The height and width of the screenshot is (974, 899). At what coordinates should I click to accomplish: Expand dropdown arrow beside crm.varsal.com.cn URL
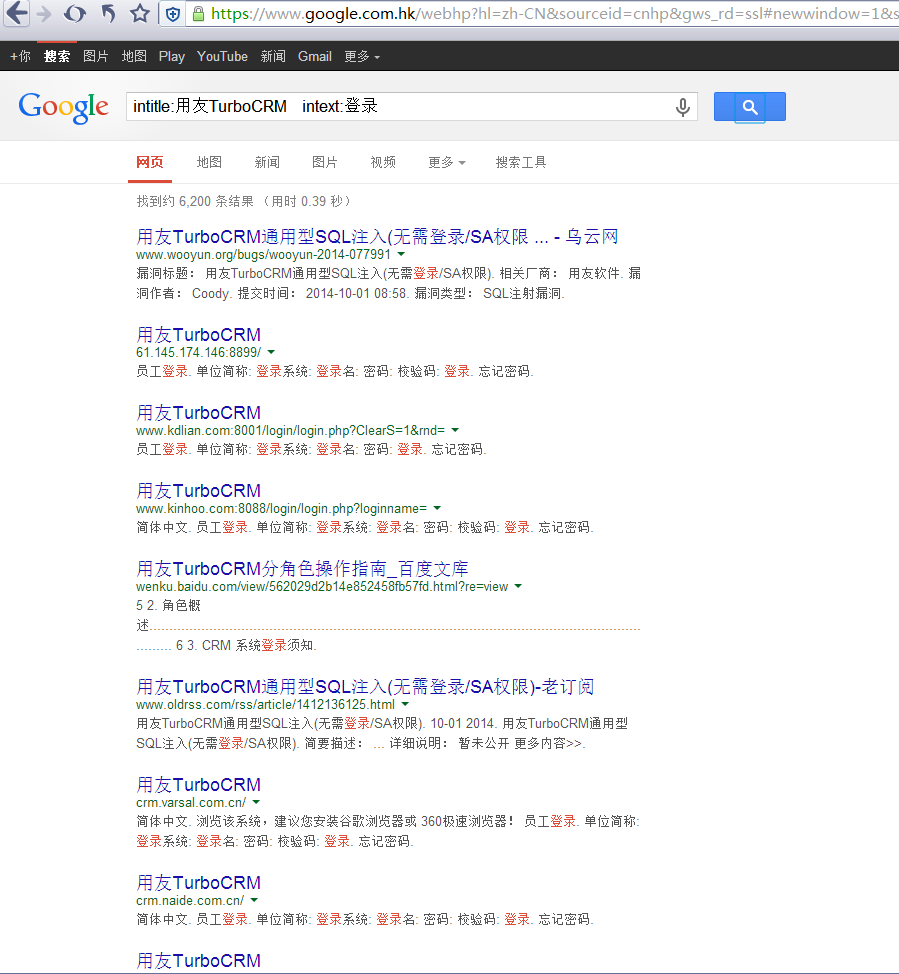(256, 802)
